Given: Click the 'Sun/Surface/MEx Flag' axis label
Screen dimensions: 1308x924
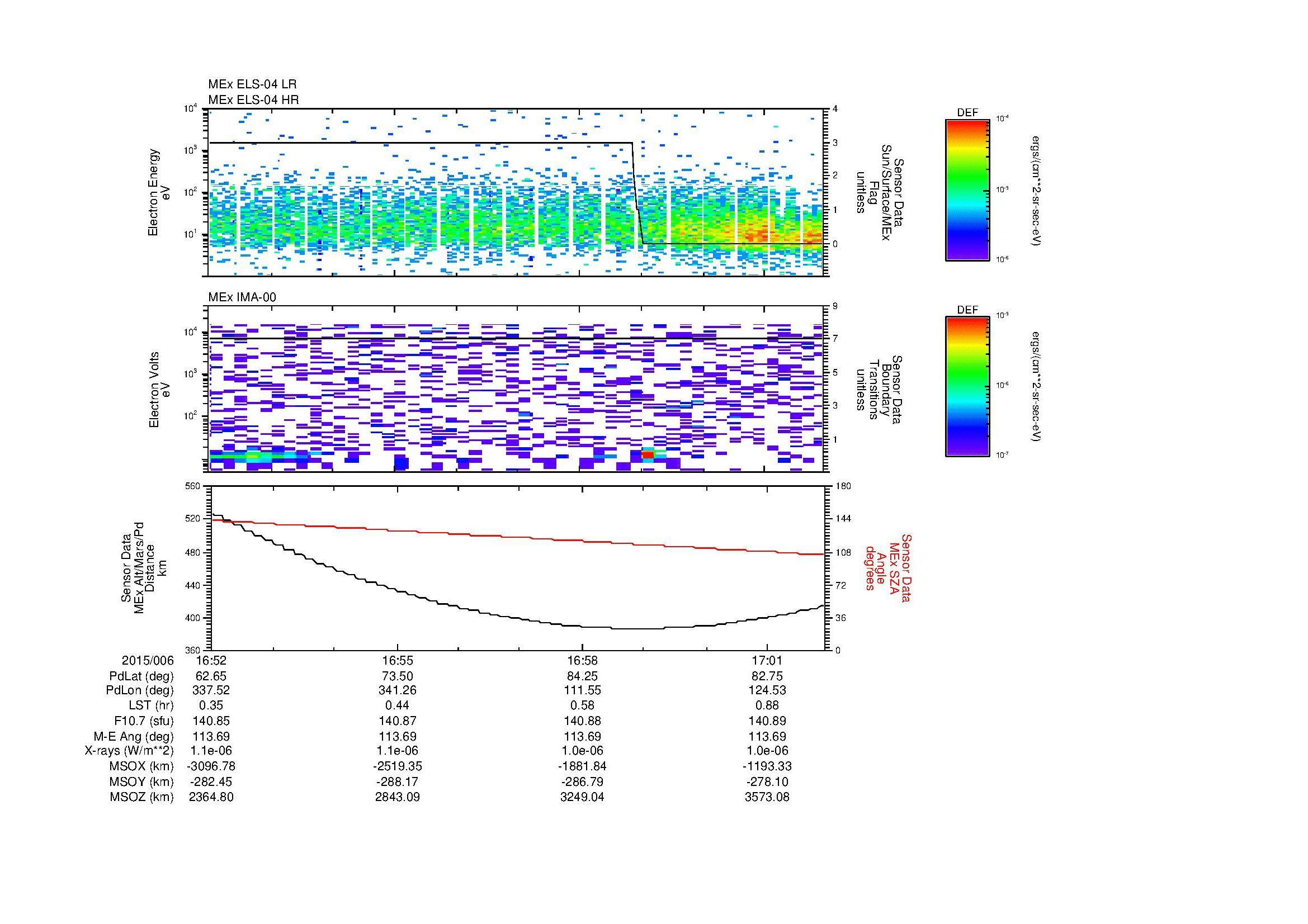Looking at the screenshot, I should [x=879, y=192].
